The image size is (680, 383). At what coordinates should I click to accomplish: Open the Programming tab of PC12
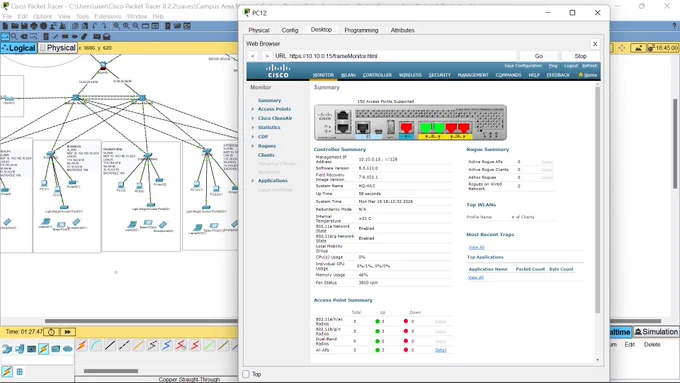point(361,30)
